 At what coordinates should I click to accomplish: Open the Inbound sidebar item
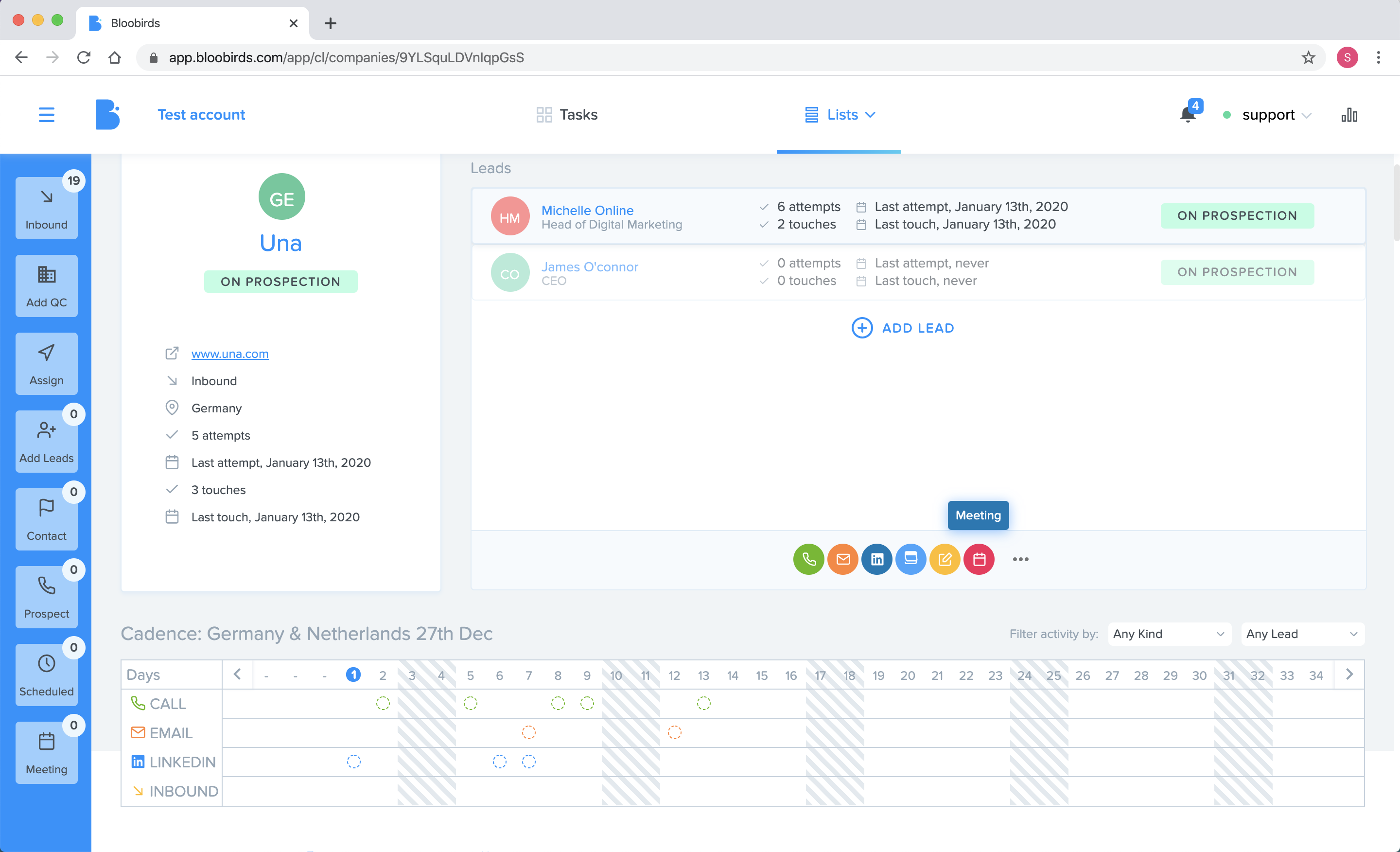point(47,208)
